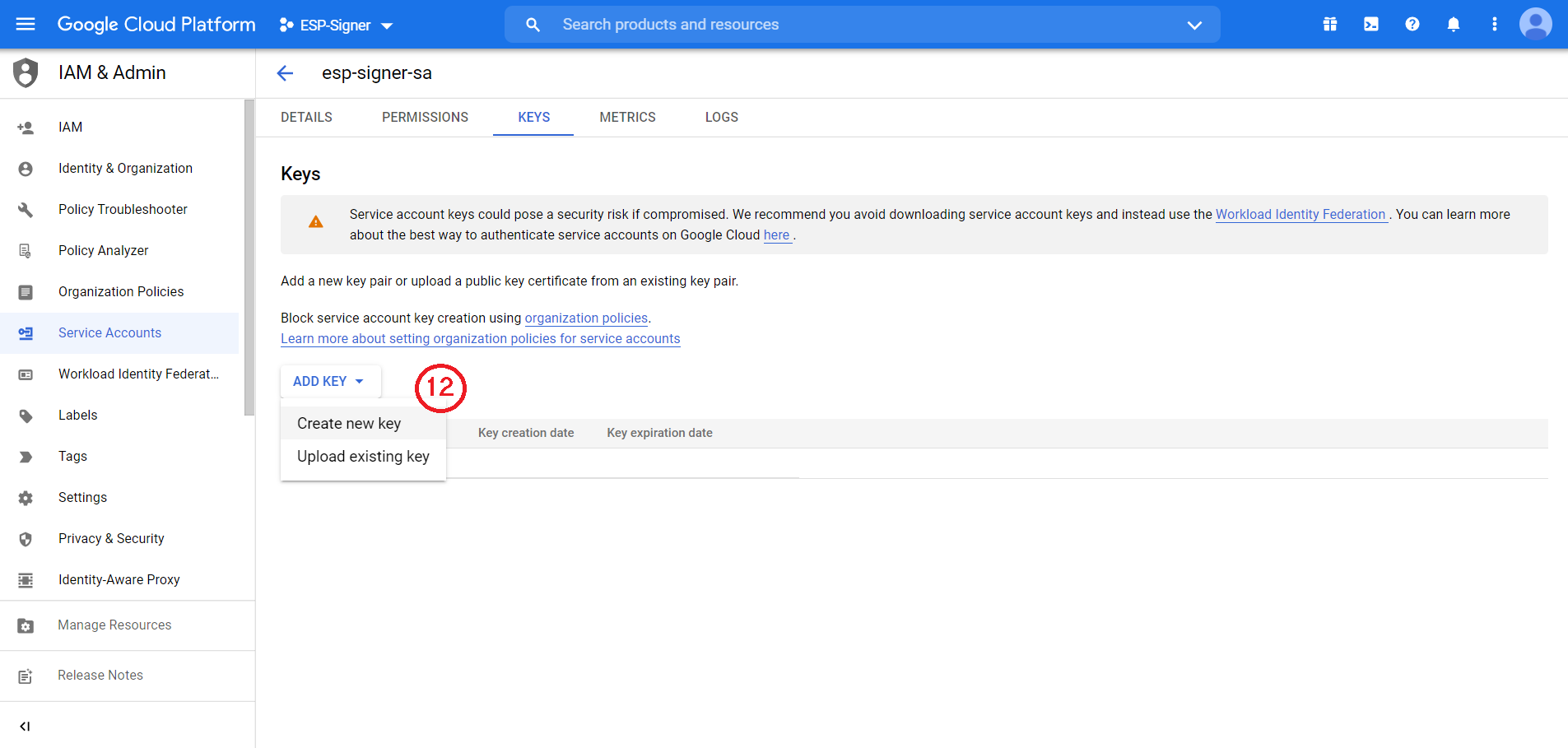Click the Policy Troubleshooter wrench icon
The height and width of the screenshot is (748, 1568).
26,210
